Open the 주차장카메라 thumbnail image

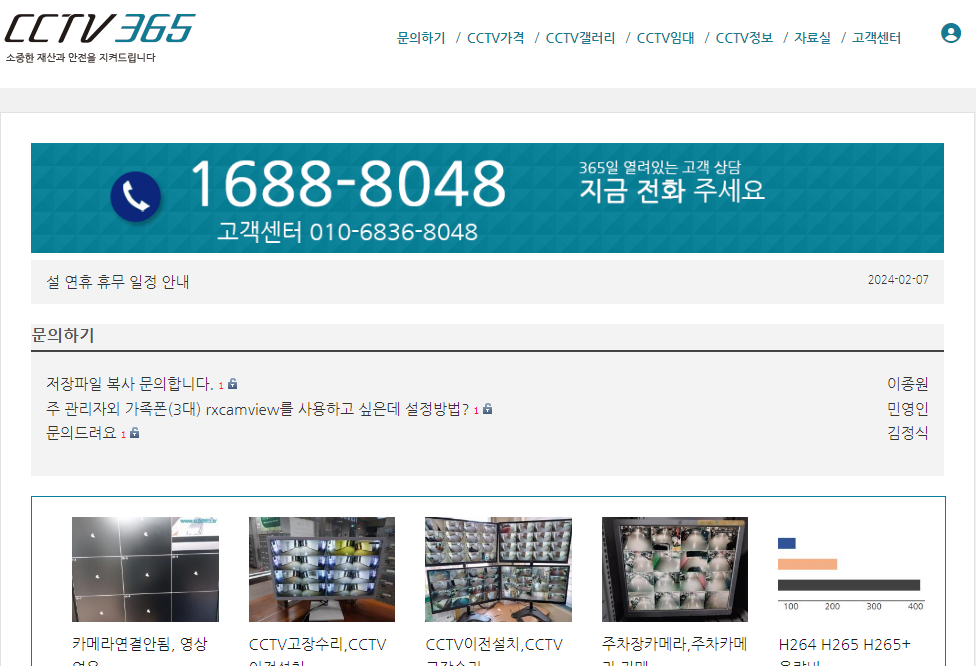[x=674, y=569]
